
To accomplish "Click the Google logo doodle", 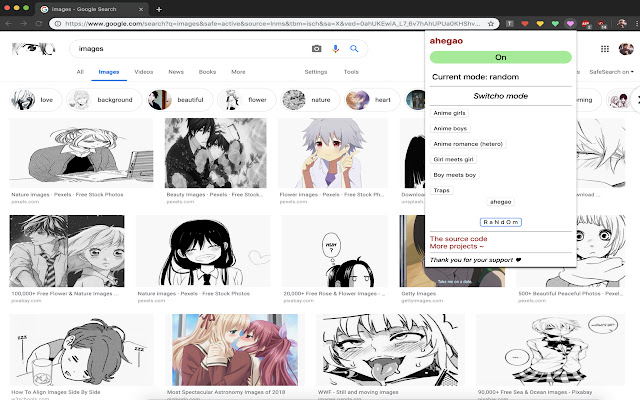I will (x=33, y=49).
